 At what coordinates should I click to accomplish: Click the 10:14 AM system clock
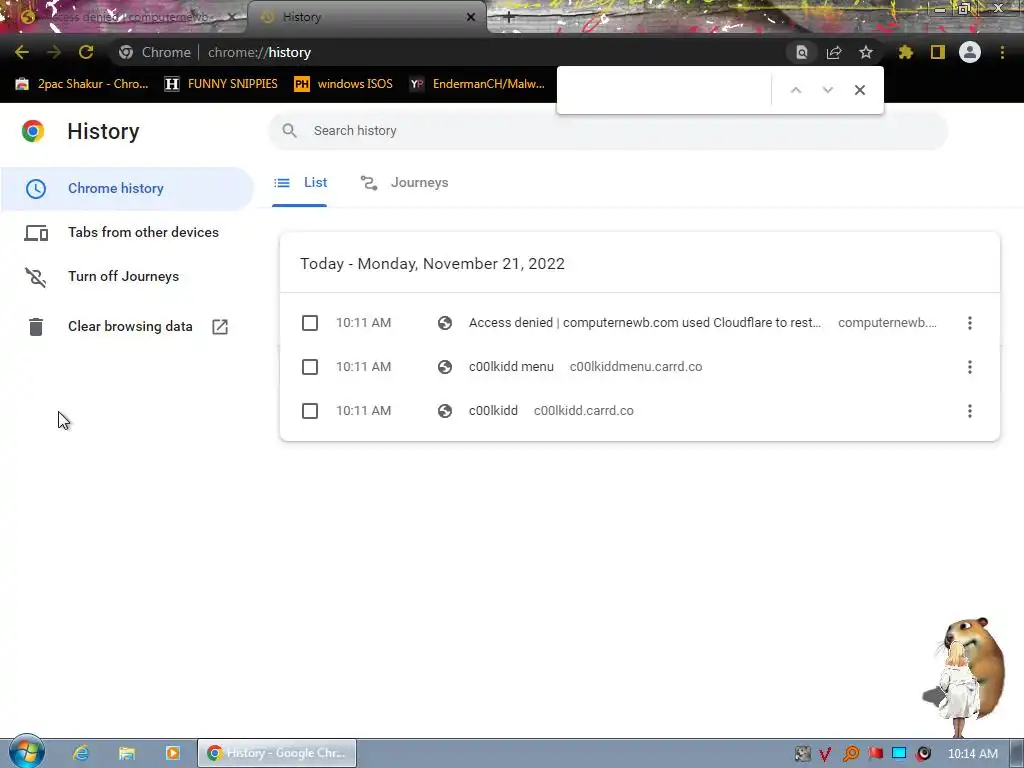pos(972,754)
